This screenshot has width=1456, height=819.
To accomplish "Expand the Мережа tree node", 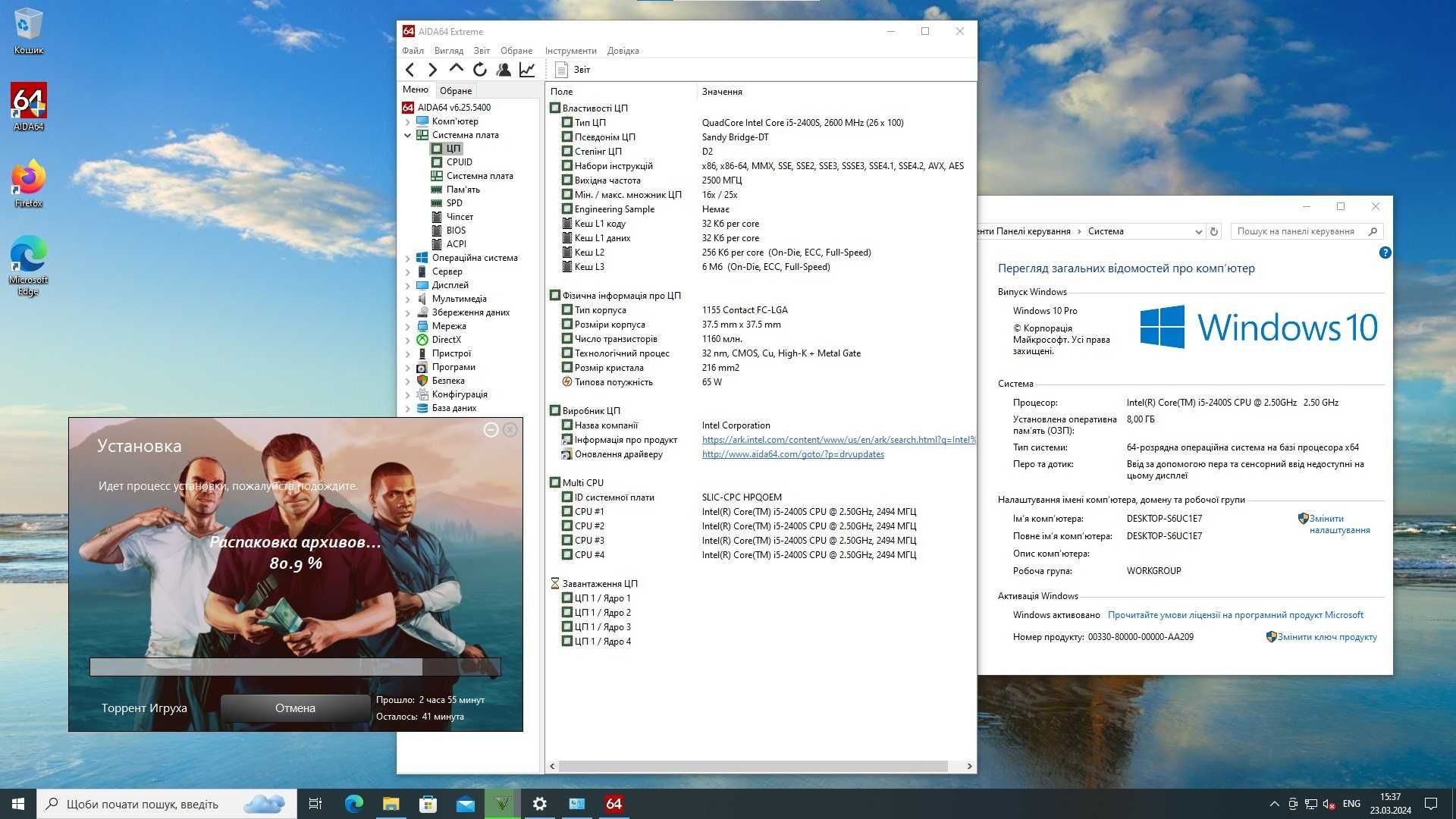I will (407, 326).
